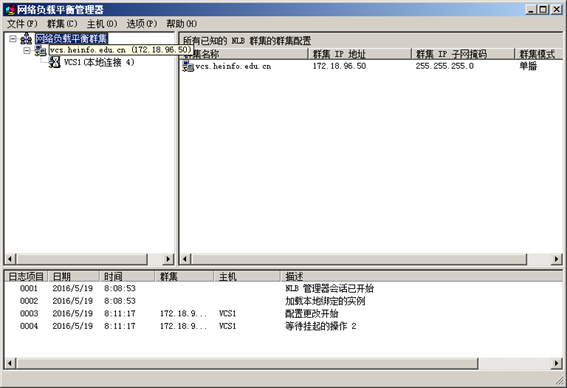Click the cluster icon in the list row
Image resolution: width=567 pixels, height=388 pixels.
[x=188, y=67]
